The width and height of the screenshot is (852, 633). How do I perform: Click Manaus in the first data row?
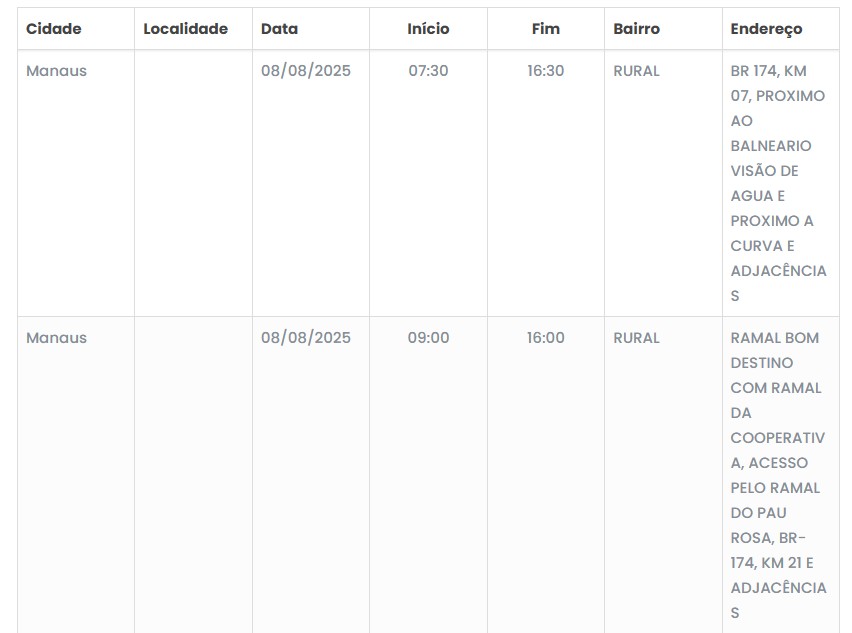(x=57, y=71)
